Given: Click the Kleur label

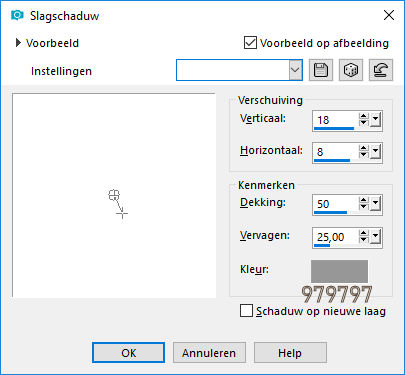Looking at the screenshot, I should [254, 269].
